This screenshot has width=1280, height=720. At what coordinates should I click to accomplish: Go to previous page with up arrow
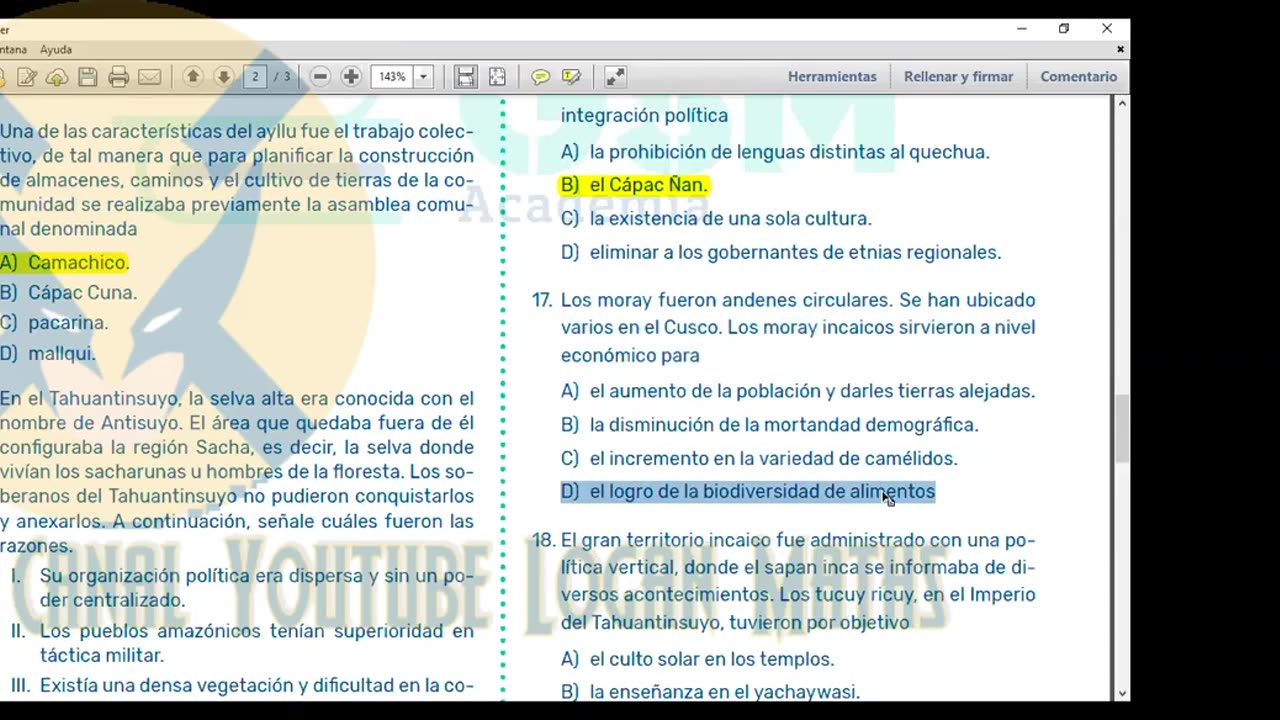pos(193,77)
